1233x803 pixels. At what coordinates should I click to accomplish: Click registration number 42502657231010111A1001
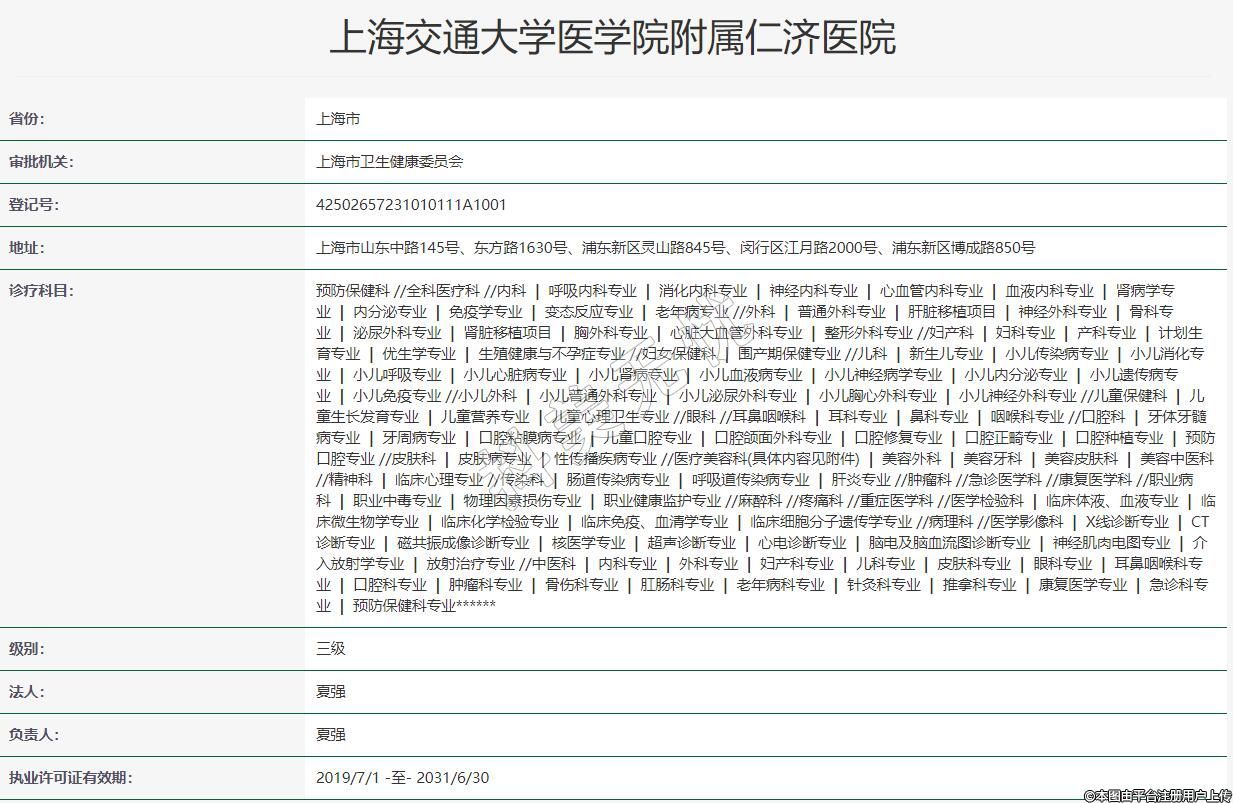point(411,205)
